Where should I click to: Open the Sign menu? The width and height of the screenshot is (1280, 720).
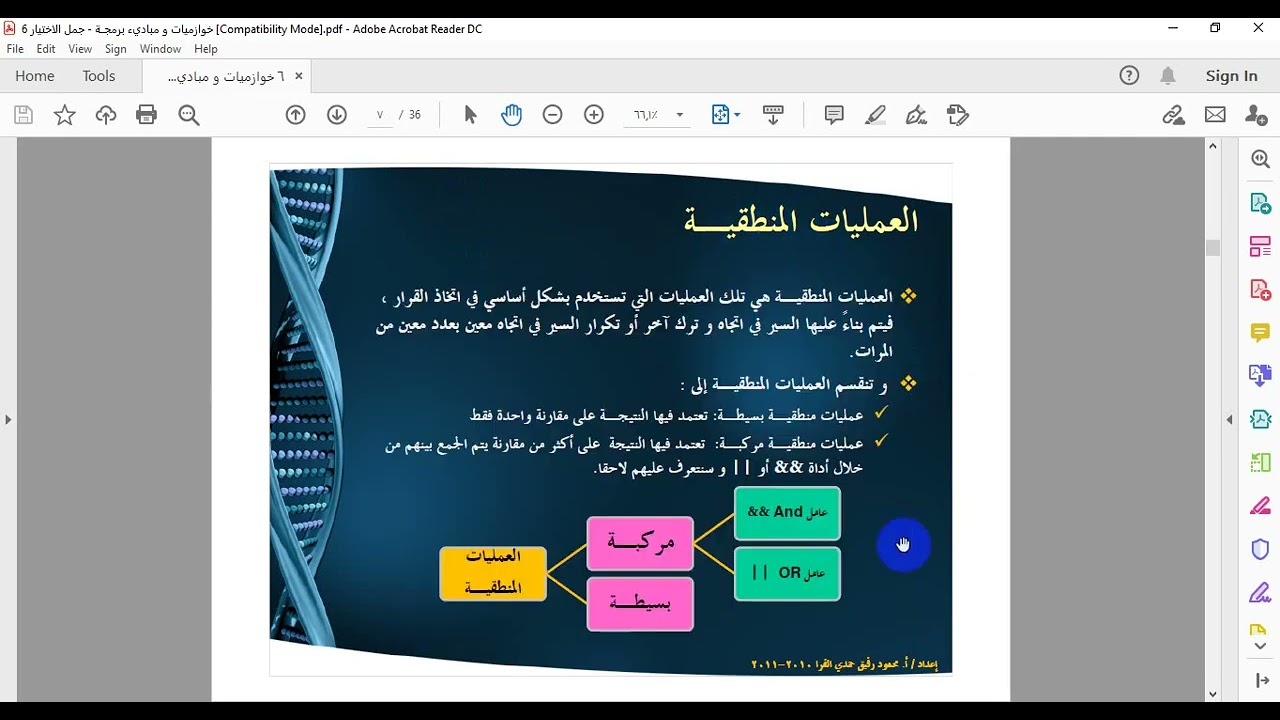click(x=116, y=49)
